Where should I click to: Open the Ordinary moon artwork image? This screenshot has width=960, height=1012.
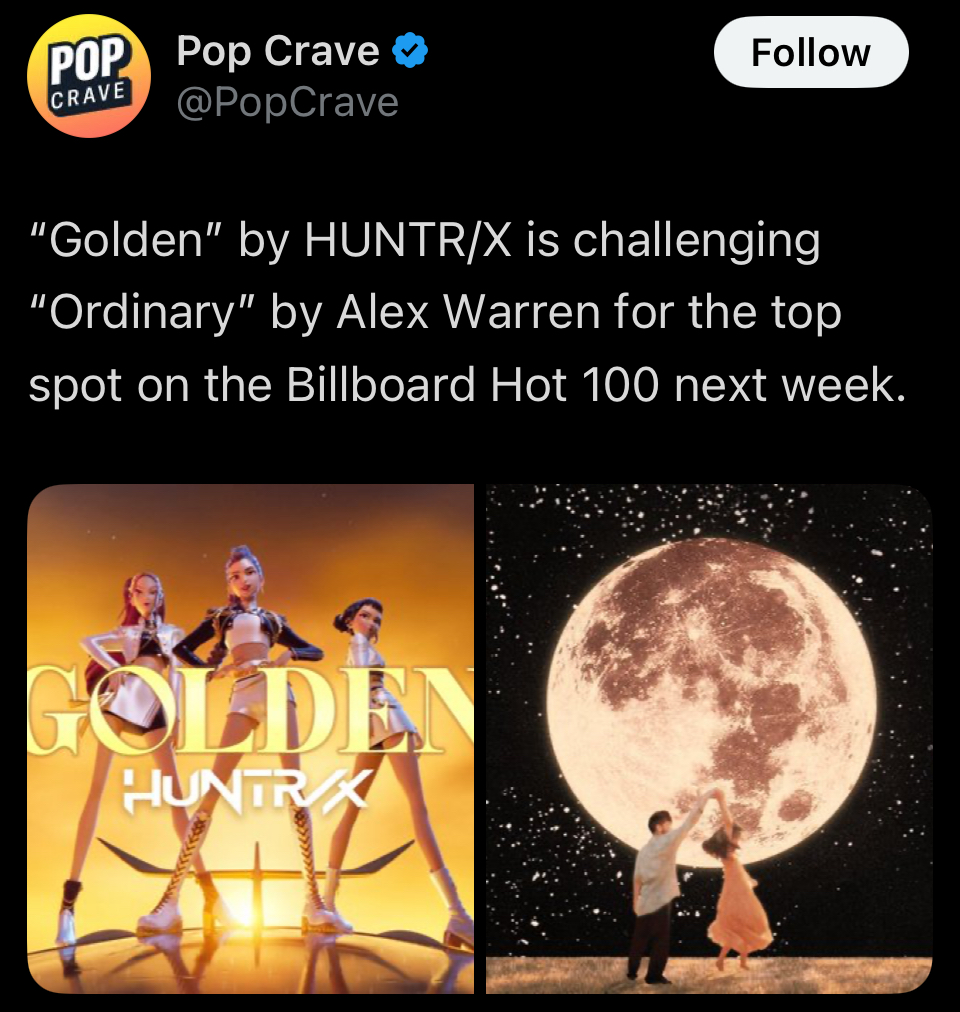pos(709,738)
